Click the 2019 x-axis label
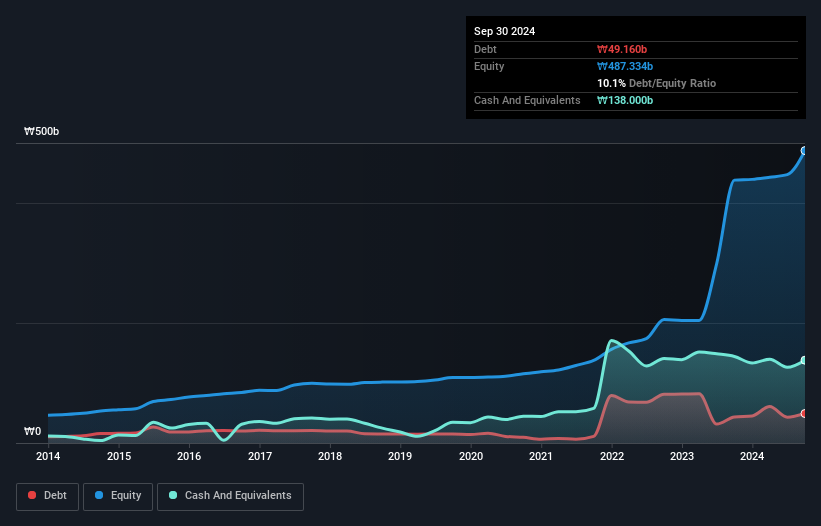This screenshot has height=526, width=821. 400,456
